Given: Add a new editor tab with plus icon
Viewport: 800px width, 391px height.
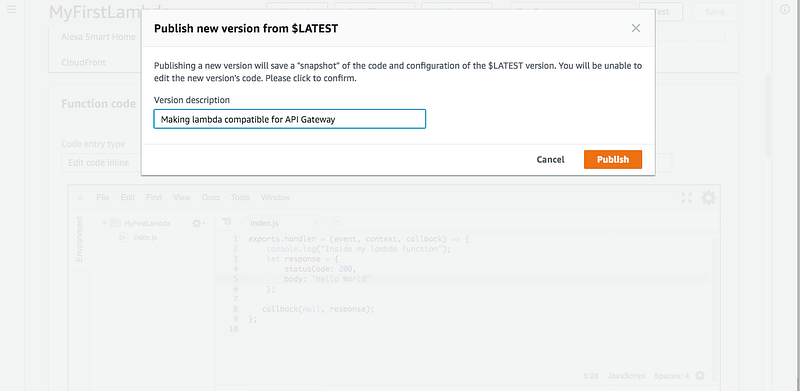Looking at the screenshot, I should [337, 222].
